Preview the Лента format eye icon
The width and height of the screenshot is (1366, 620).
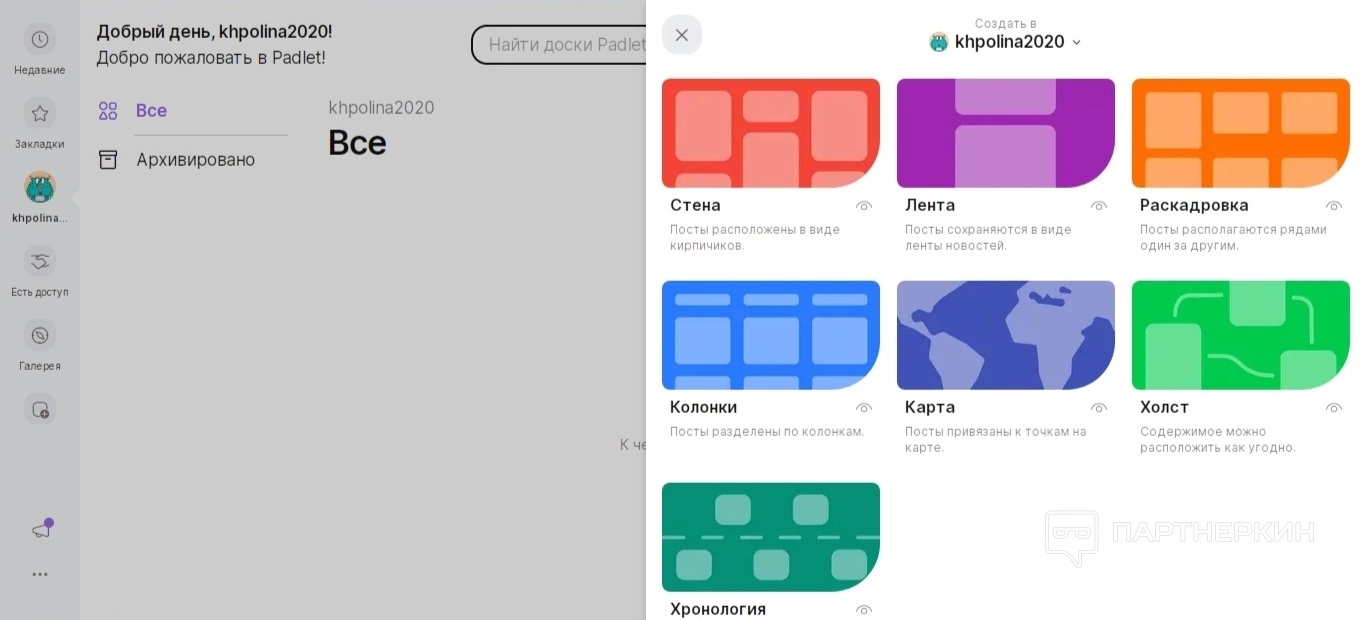coord(1099,206)
